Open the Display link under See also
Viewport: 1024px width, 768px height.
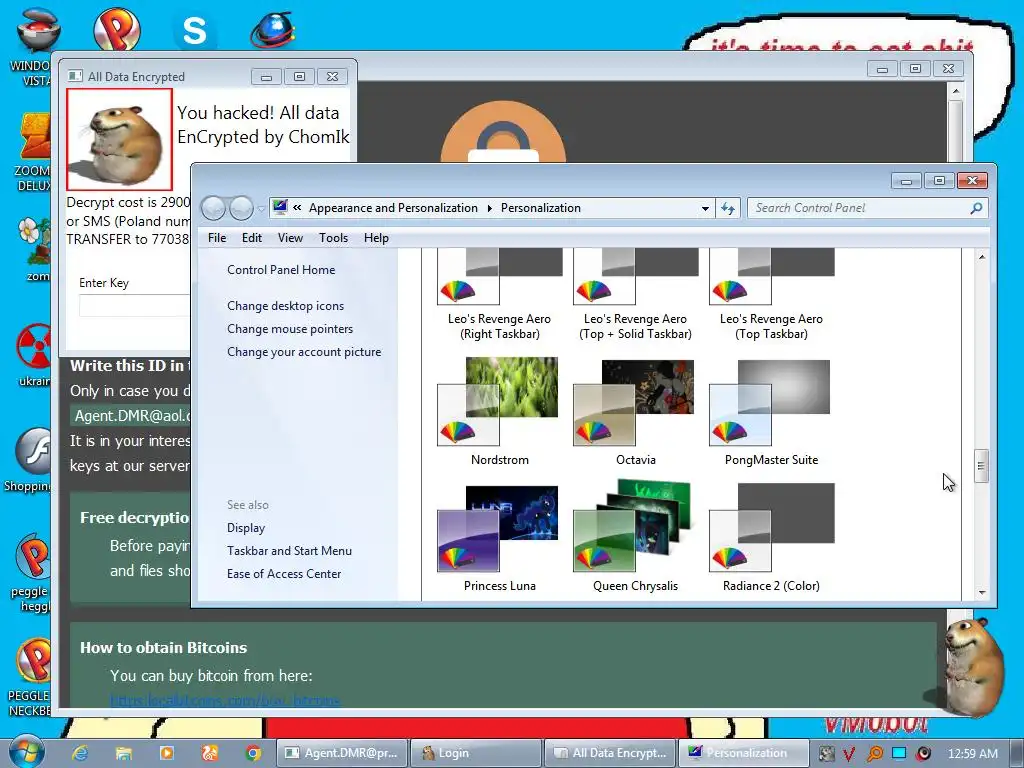[246, 528]
